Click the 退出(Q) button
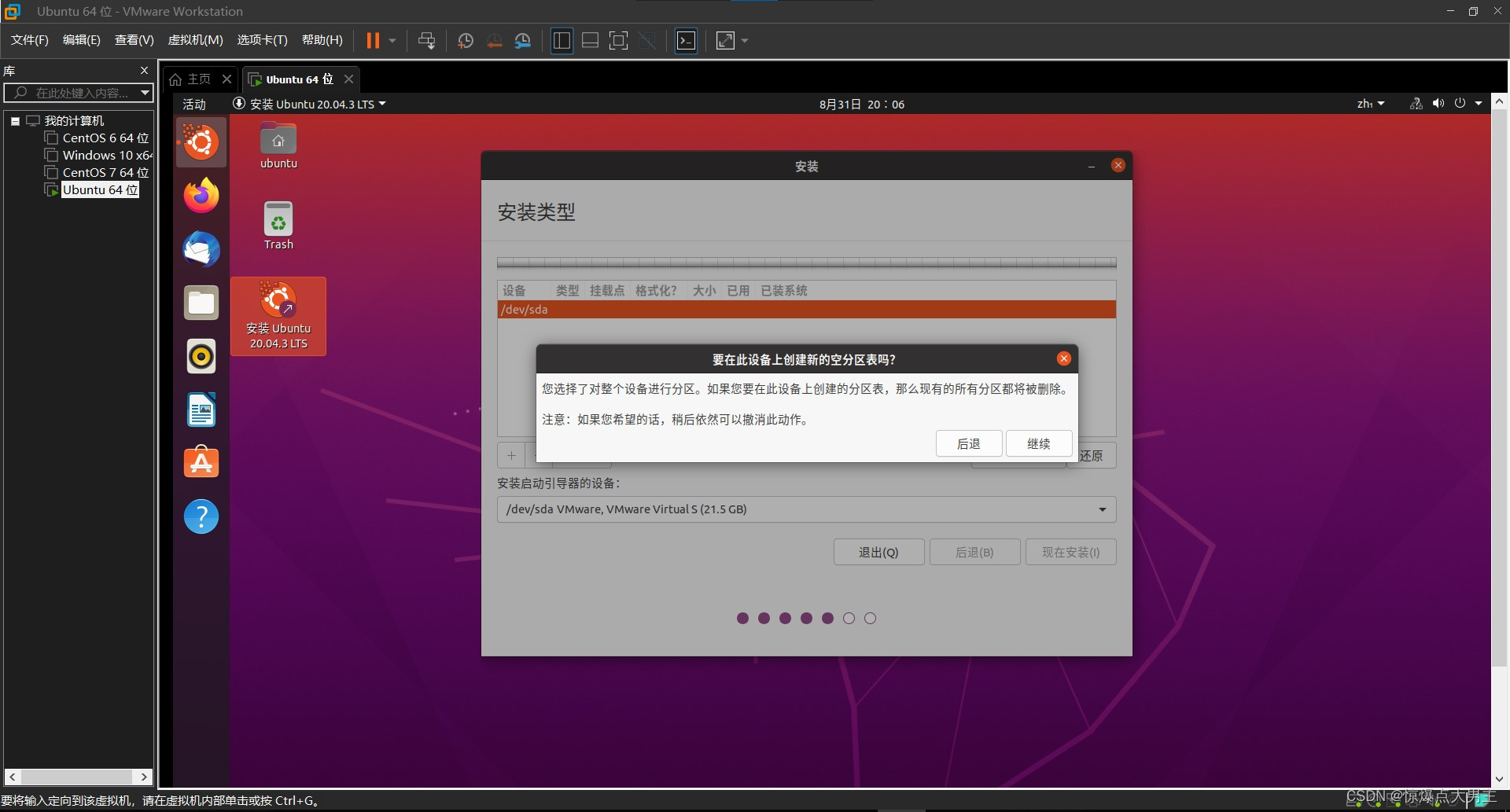 click(x=878, y=552)
